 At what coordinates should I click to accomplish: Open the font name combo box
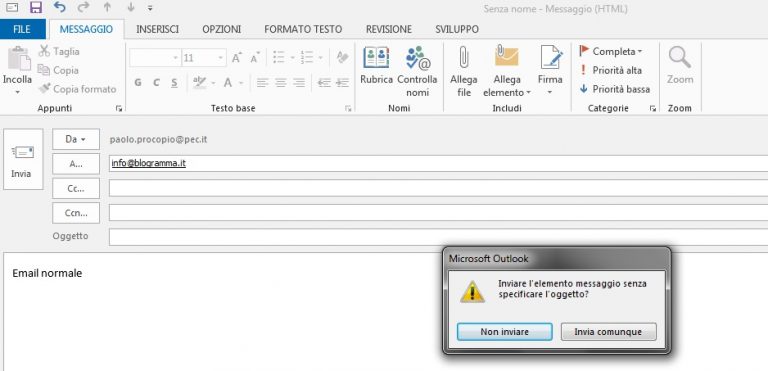(x=155, y=58)
